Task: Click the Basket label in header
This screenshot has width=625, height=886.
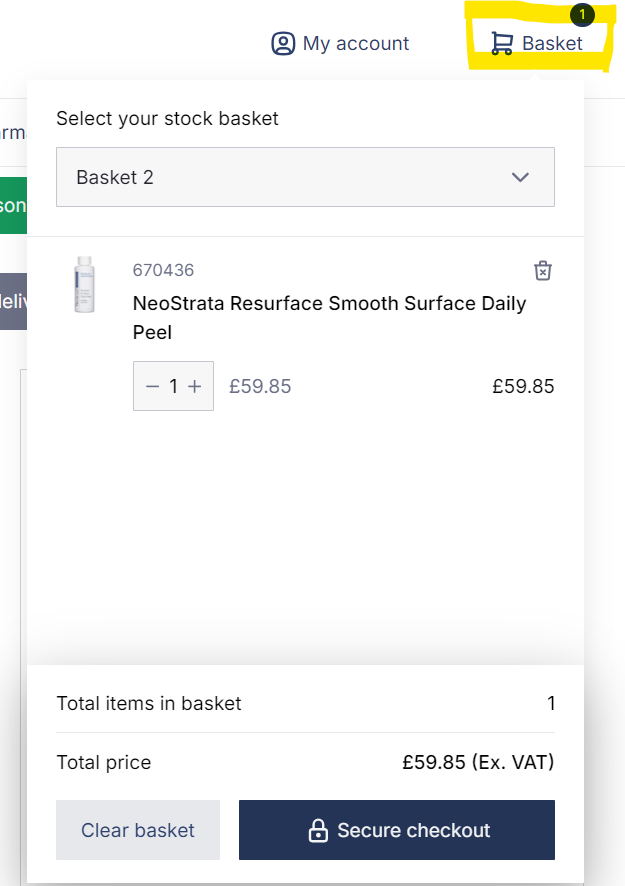Action: 552,44
